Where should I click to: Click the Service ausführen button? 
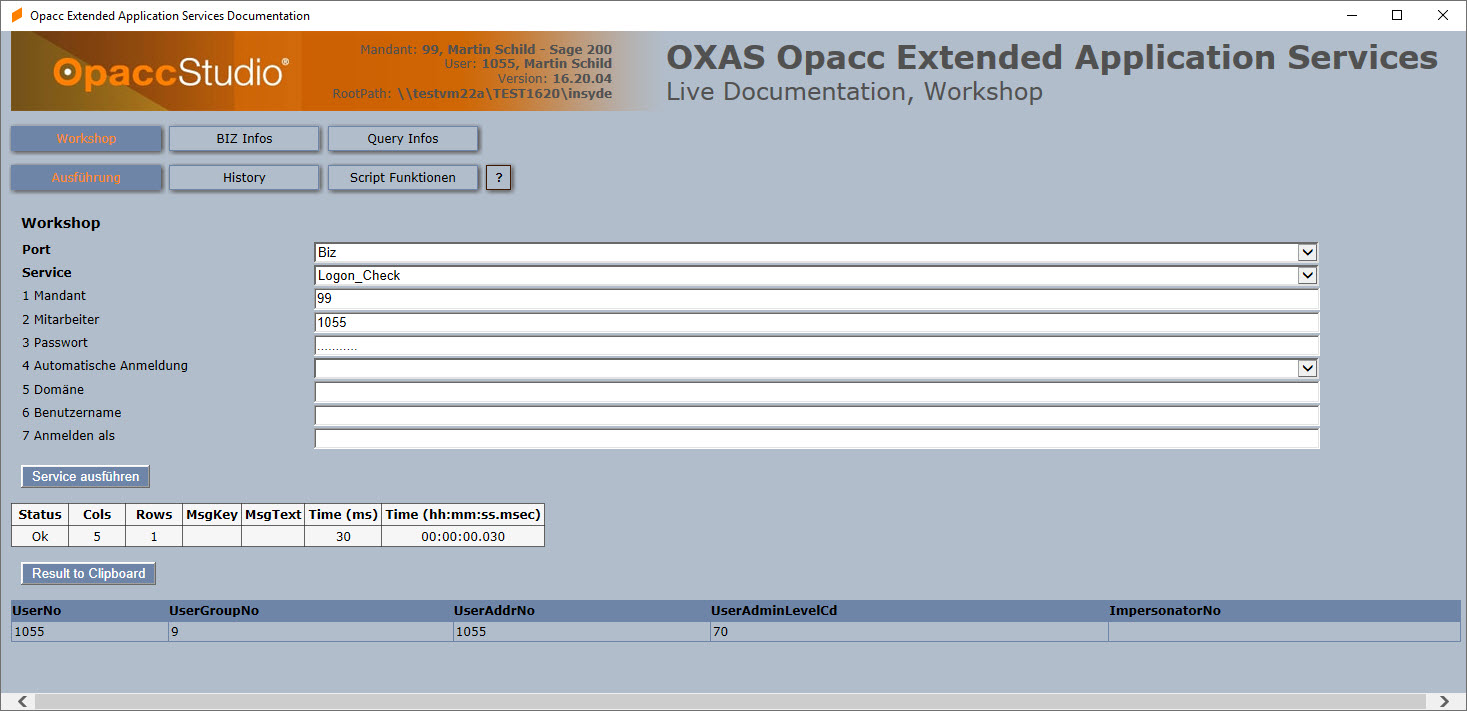[x=86, y=476]
